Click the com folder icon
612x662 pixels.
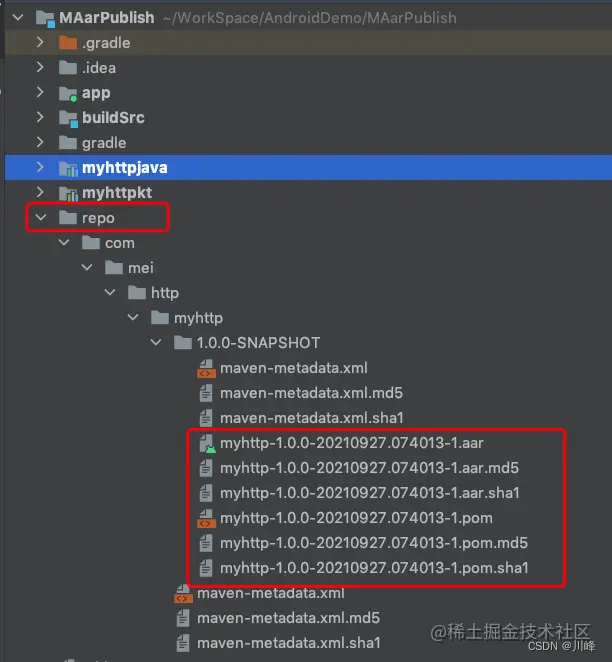pos(91,243)
